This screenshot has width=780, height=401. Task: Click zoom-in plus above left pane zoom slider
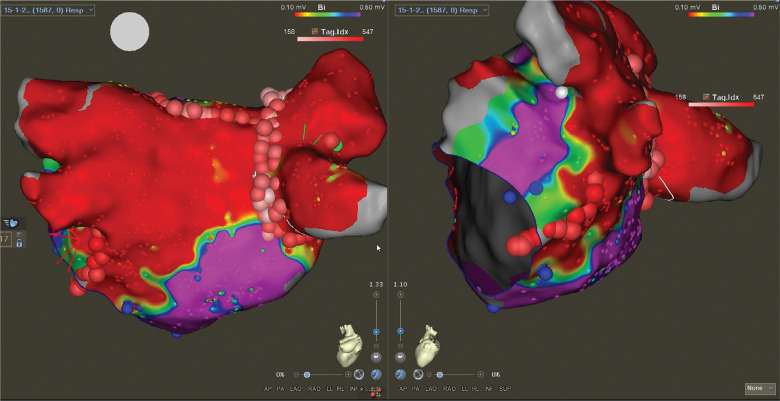point(376,295)
